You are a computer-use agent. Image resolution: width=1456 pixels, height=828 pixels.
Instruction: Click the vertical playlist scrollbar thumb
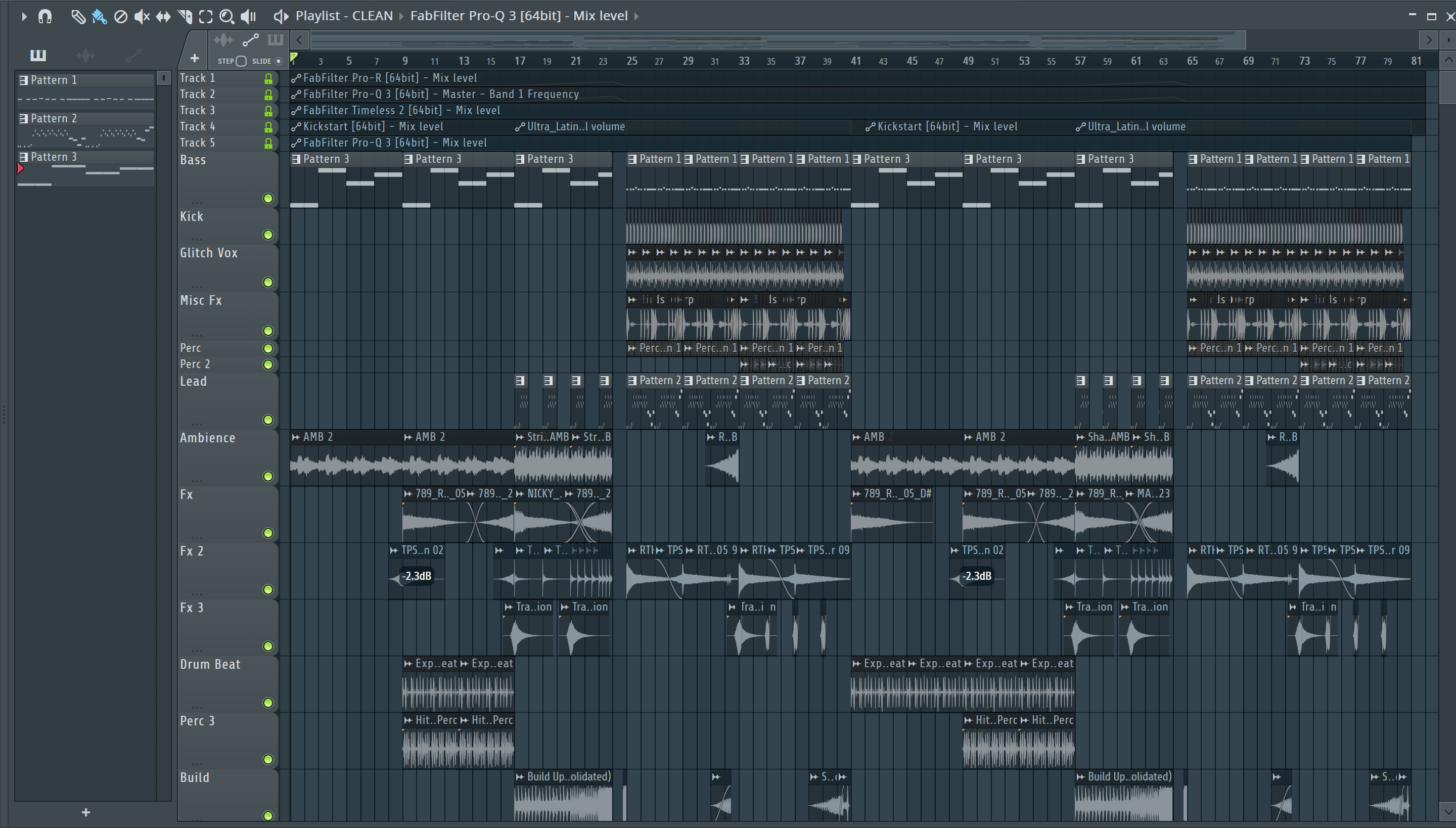tap(1448, 87)
